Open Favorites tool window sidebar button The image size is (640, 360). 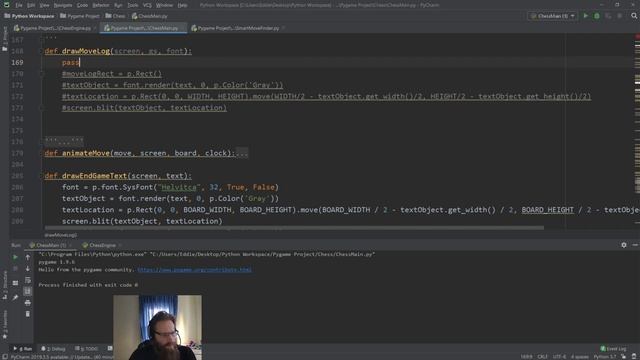coord(4,324)
